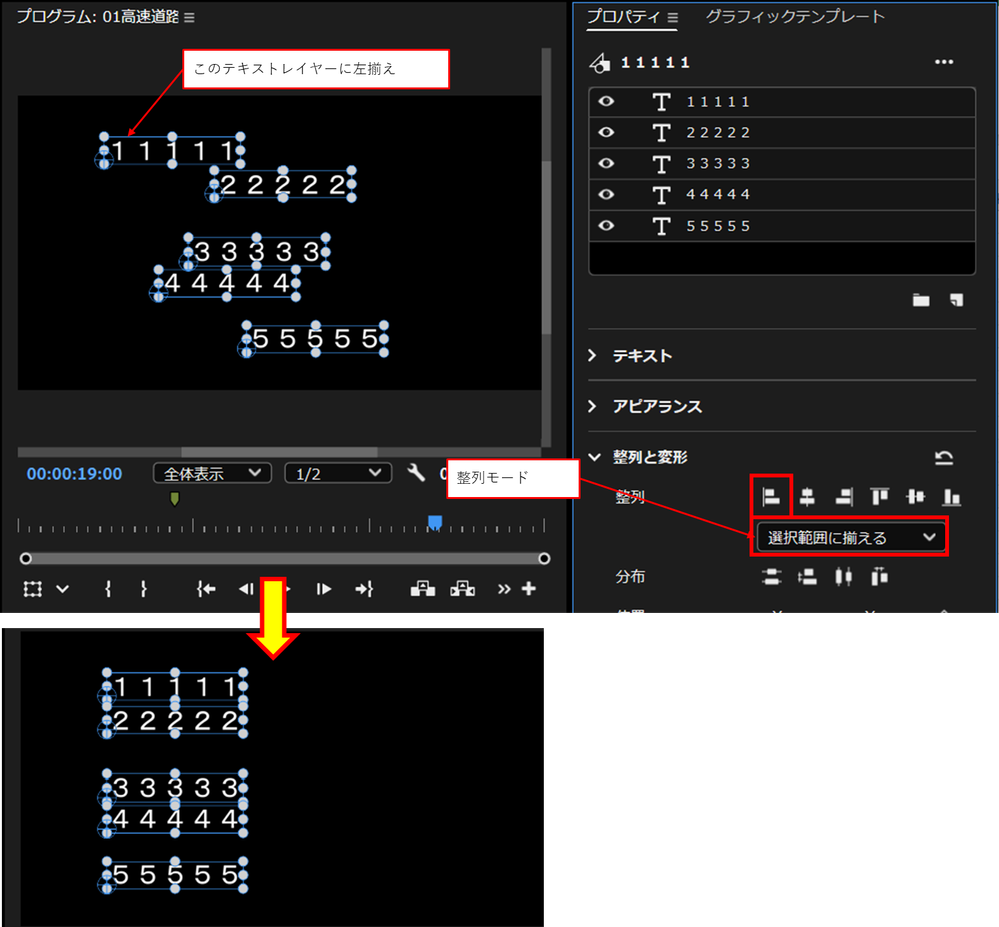Select the 55555 layer row
The height and width of the screenshot is (927, 999).
pos(782,226)
